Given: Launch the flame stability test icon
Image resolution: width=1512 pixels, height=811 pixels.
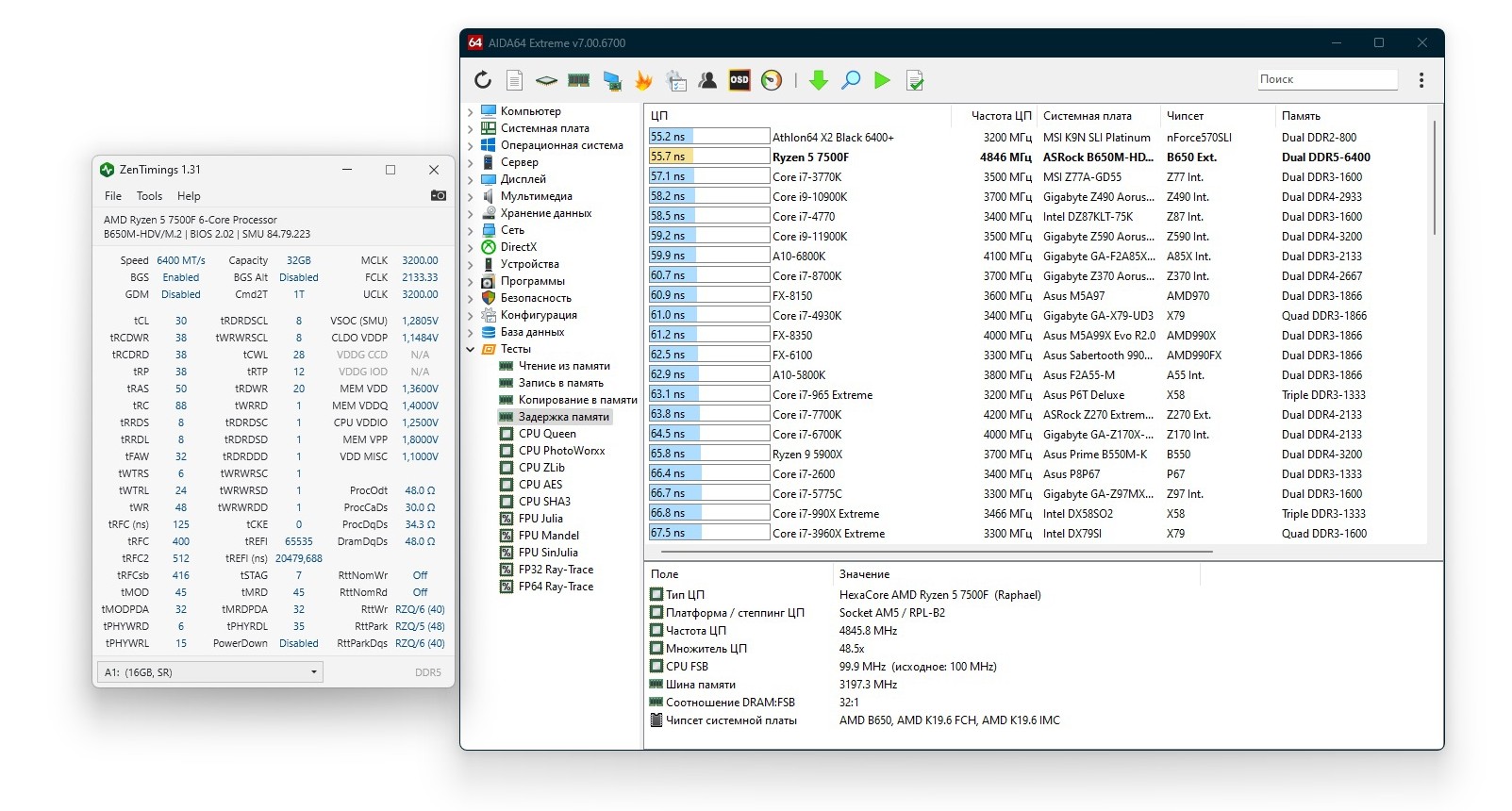Looking at the screenshot, I should tap(644, 80).
